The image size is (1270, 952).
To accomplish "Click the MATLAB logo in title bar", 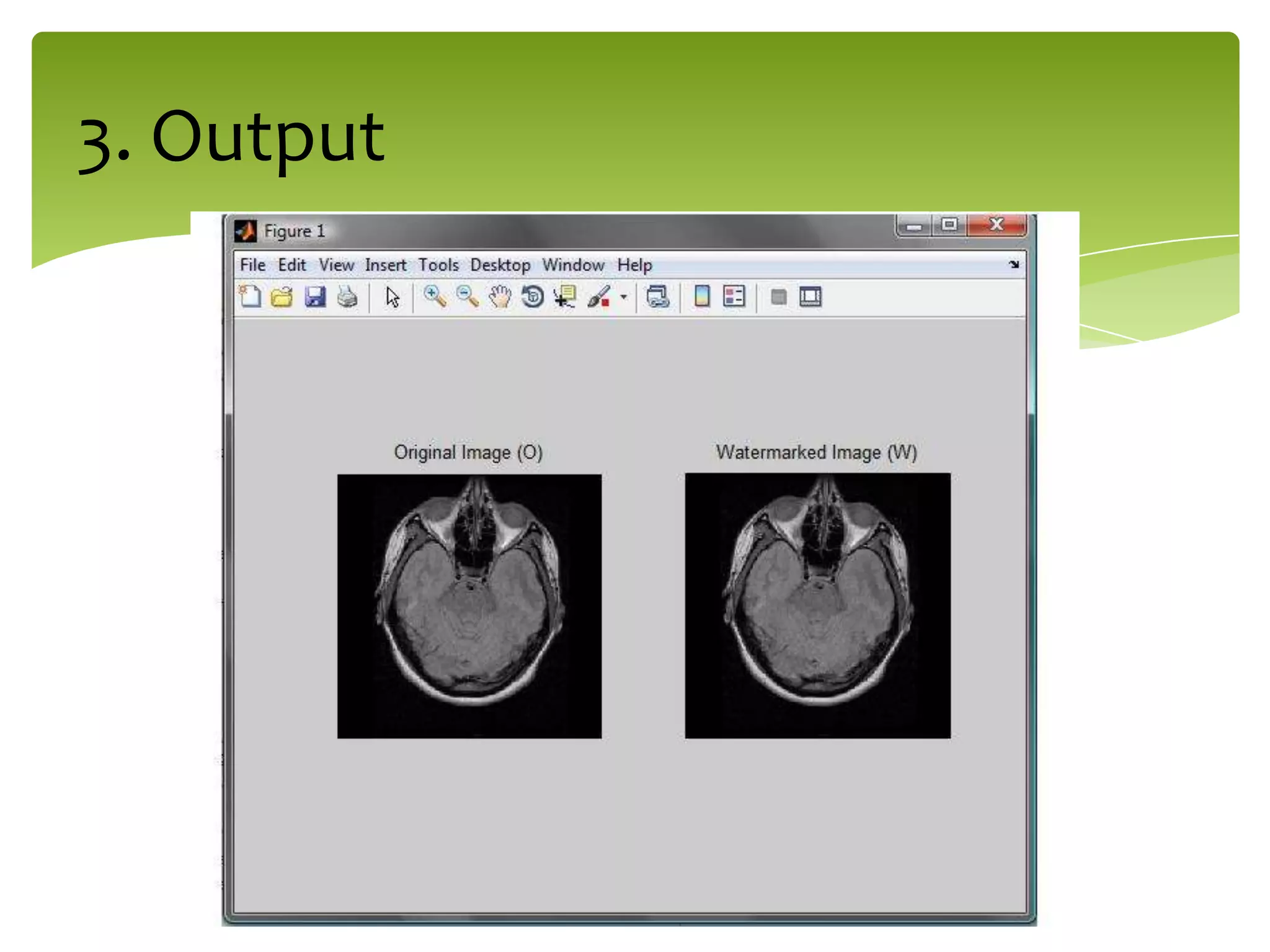I will pyautogui.click(x=246, y=231).
